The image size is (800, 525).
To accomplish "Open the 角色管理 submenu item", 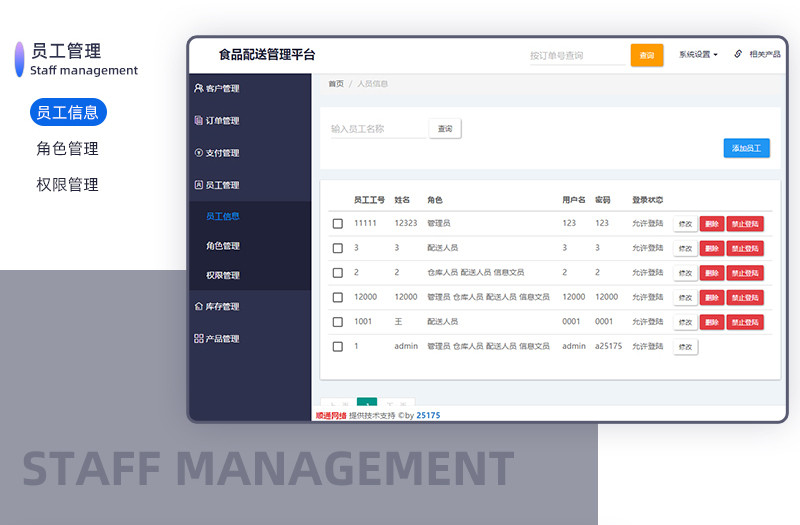I will pyautogui.click(x=222, y=246).
